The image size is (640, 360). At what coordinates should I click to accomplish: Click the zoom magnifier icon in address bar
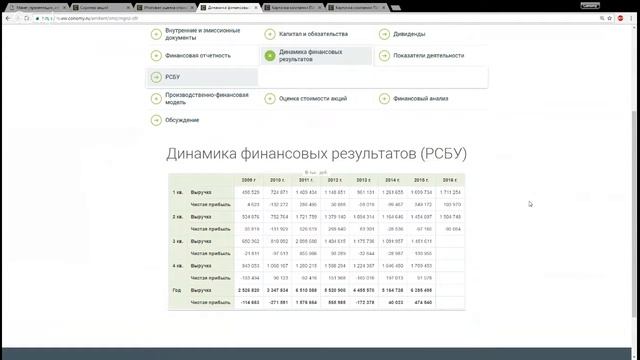(x=602, y=18)
